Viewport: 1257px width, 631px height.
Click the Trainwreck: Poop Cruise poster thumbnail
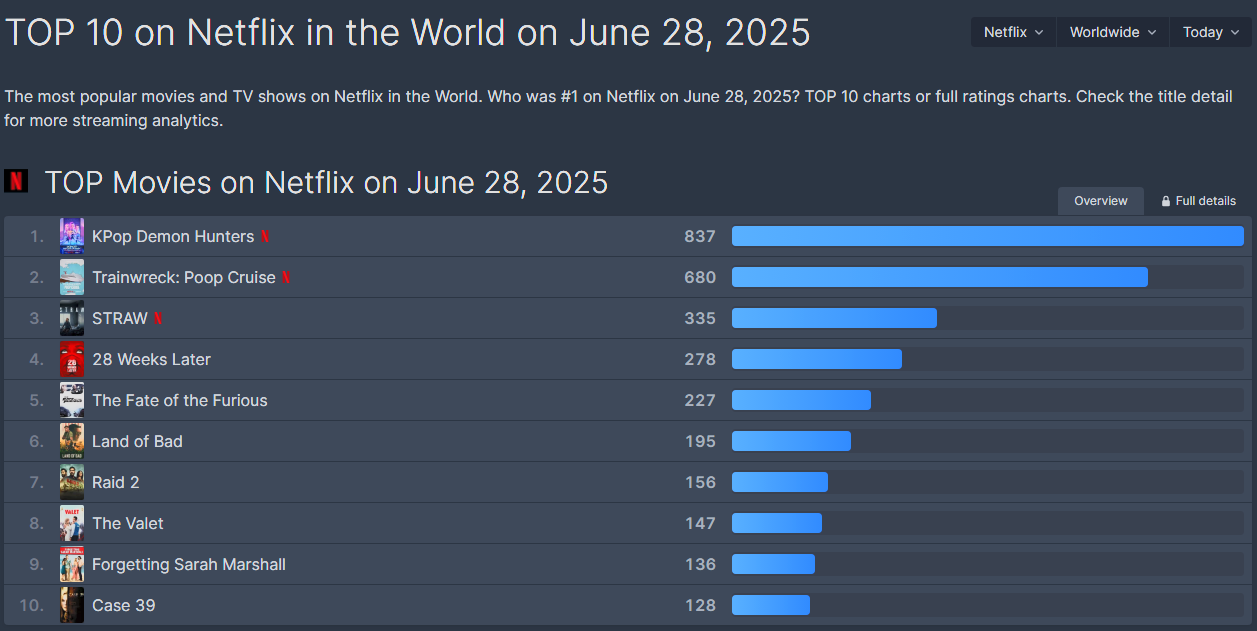72,277
